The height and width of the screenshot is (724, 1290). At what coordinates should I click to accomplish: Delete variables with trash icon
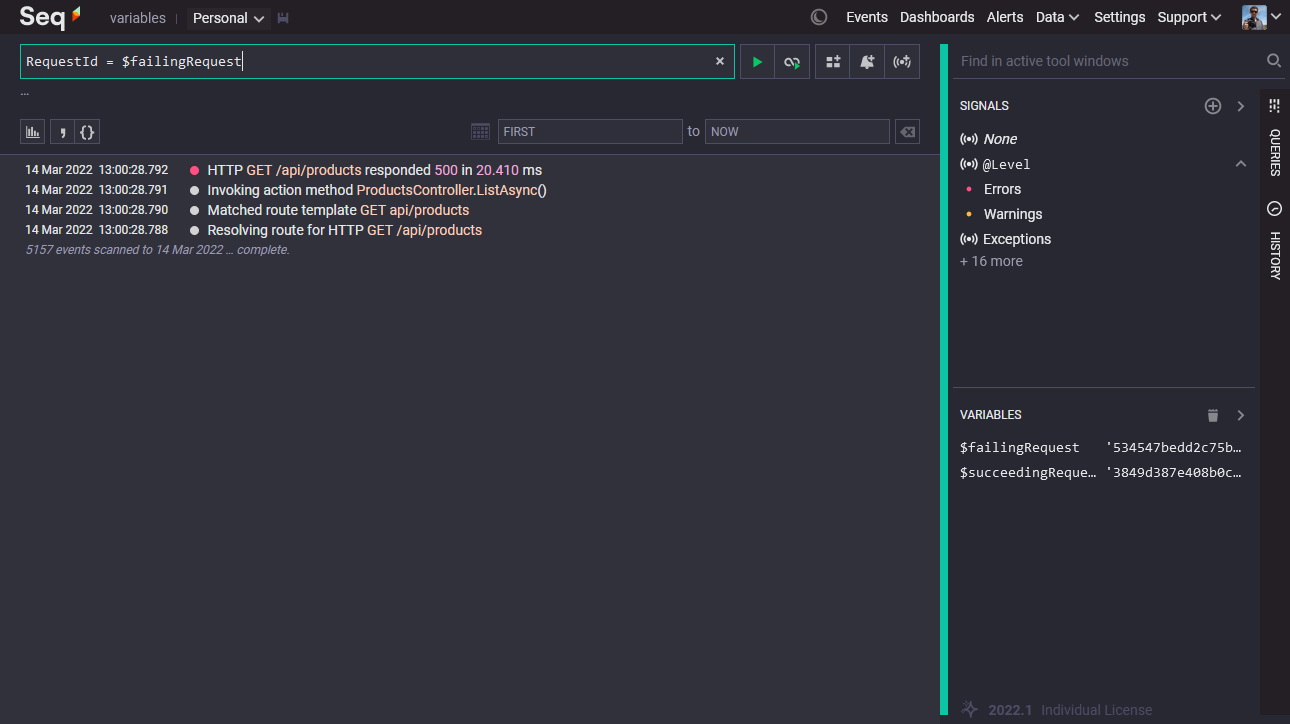[x=1213, y=415]
